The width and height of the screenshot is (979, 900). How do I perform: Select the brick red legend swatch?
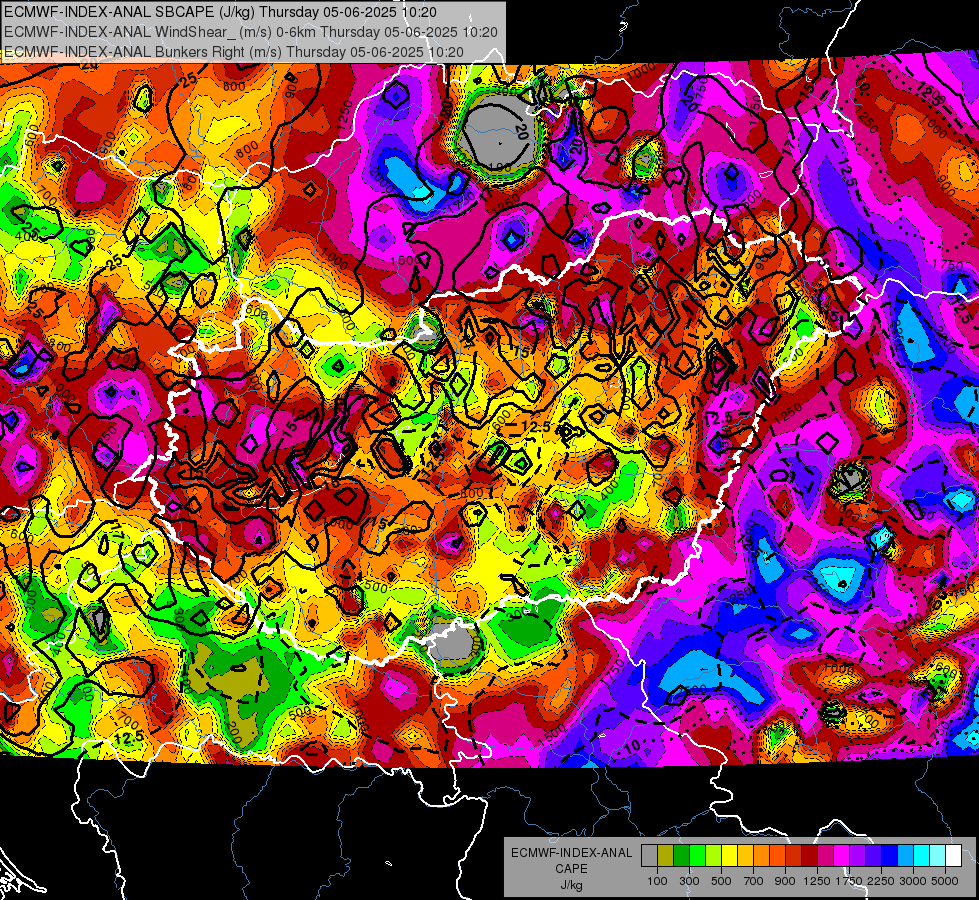pyautogui.click(x=794, y=856)
